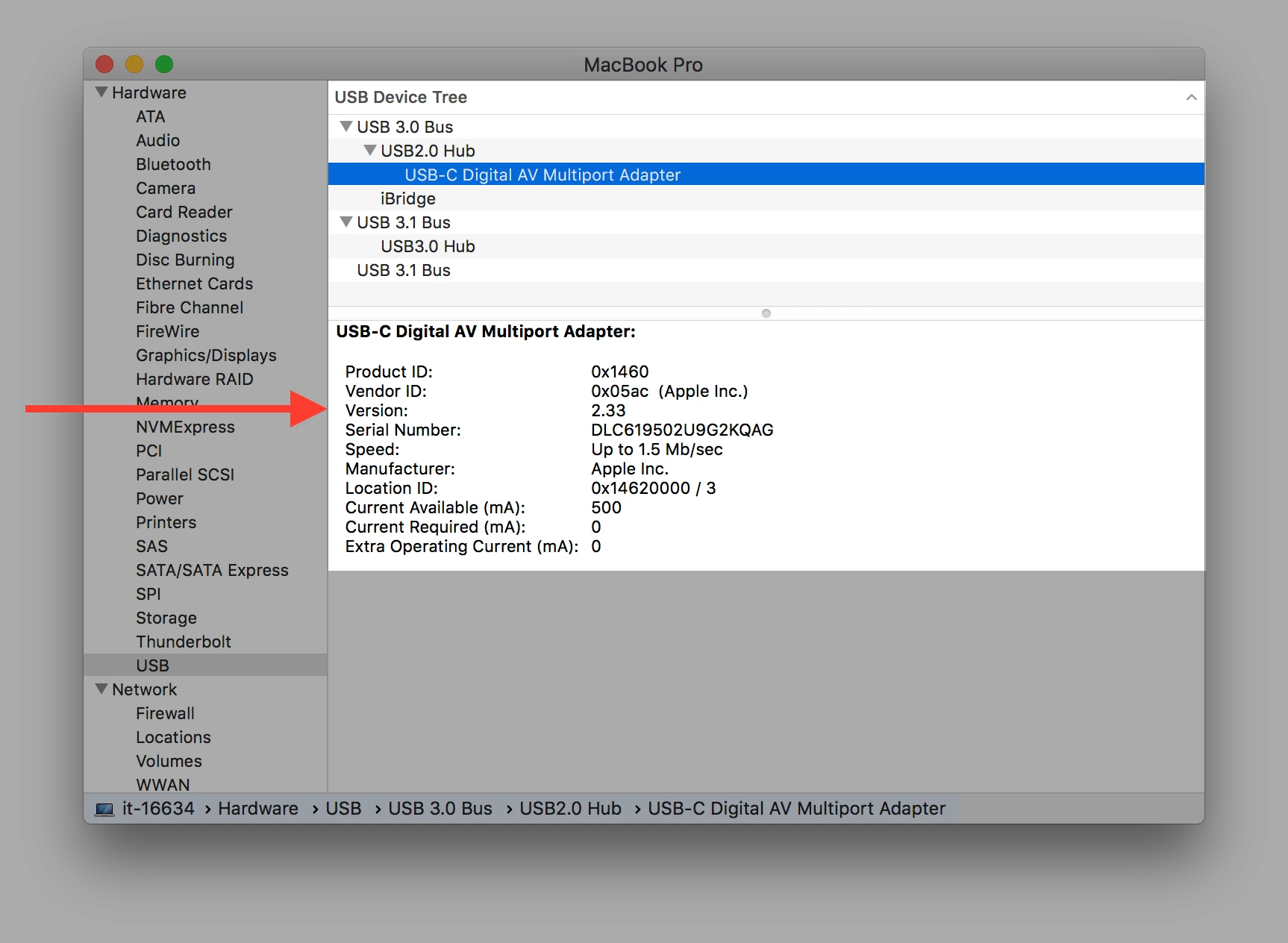1288x943 pixels.
Task: Open SATA/SATA Express section
Action: coord(213,571)
